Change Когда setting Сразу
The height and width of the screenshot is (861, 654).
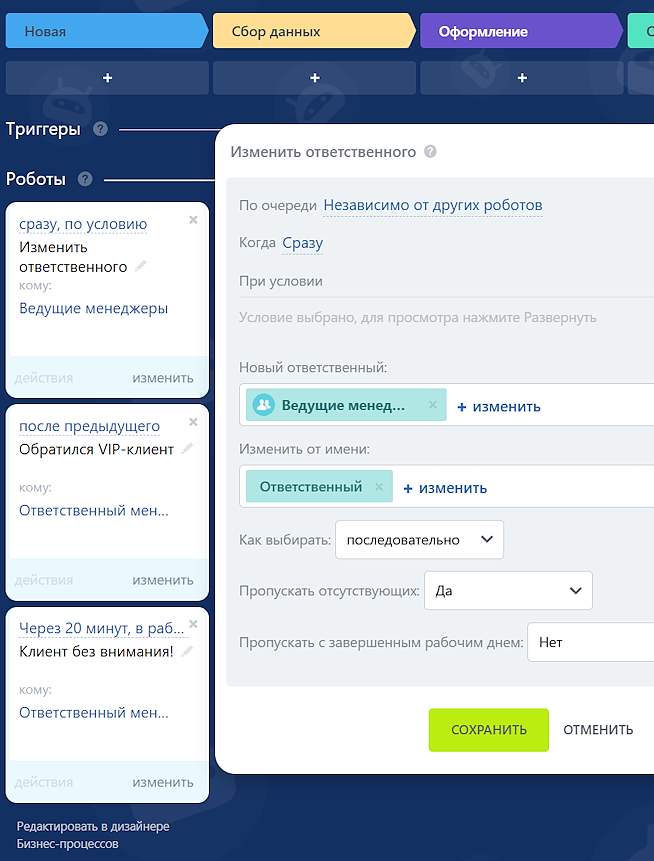tap(303, 243)
